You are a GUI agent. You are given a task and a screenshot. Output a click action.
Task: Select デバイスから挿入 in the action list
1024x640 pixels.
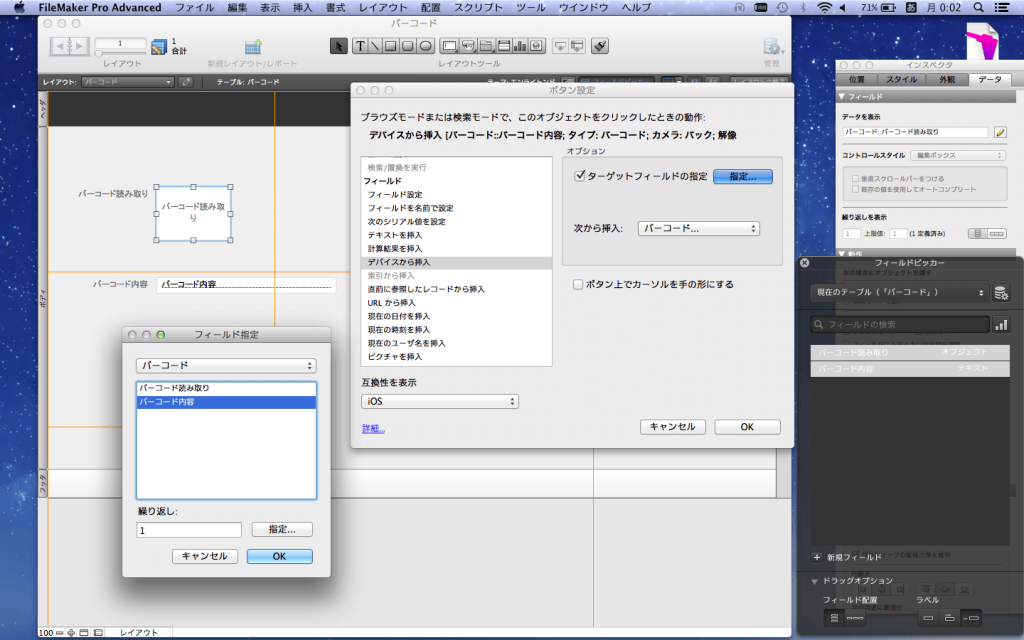point(400,261)
